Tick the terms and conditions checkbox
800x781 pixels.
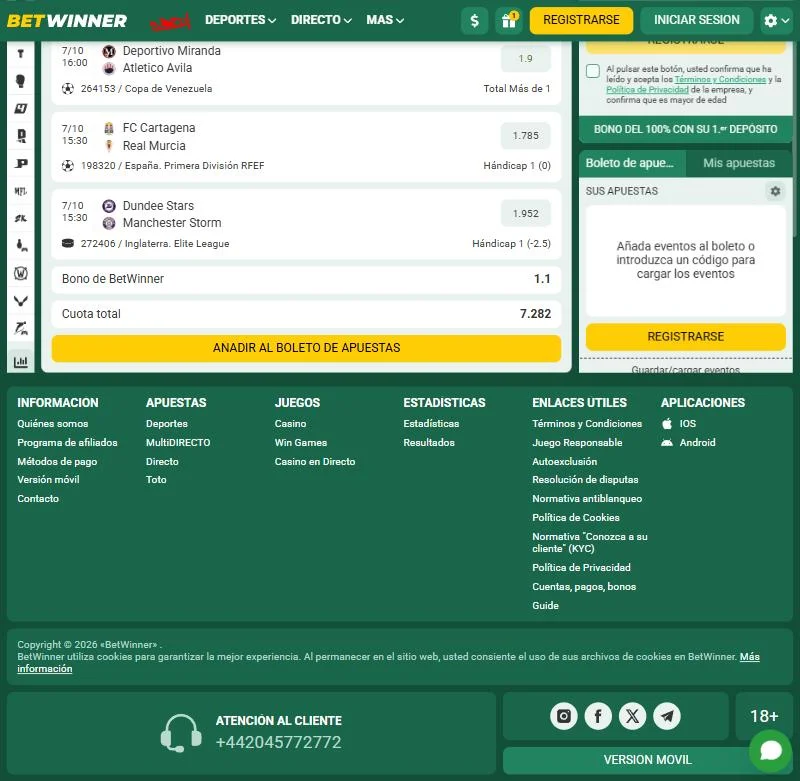coord(593,71)
